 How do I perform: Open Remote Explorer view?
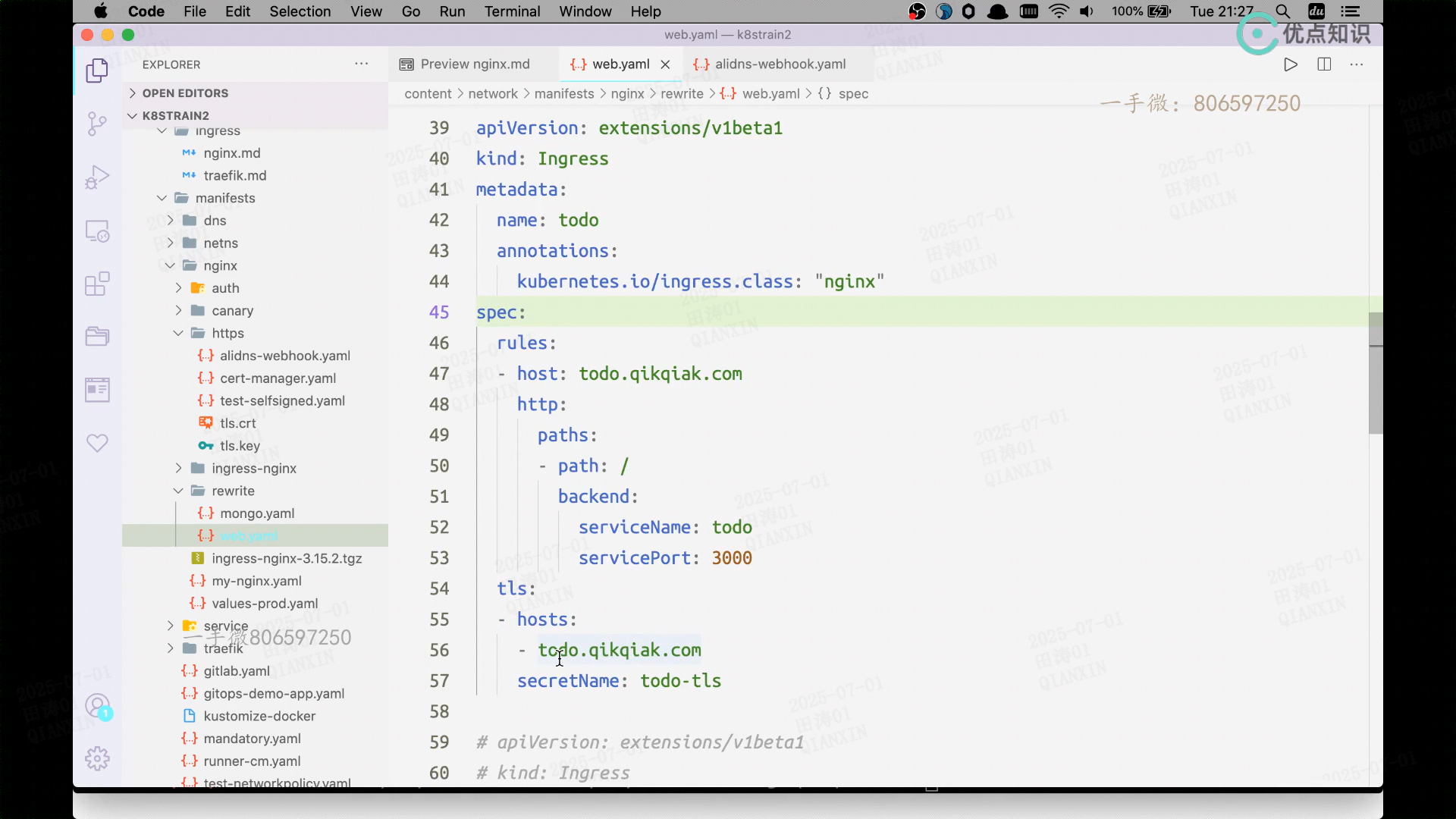tap(97, 231)
